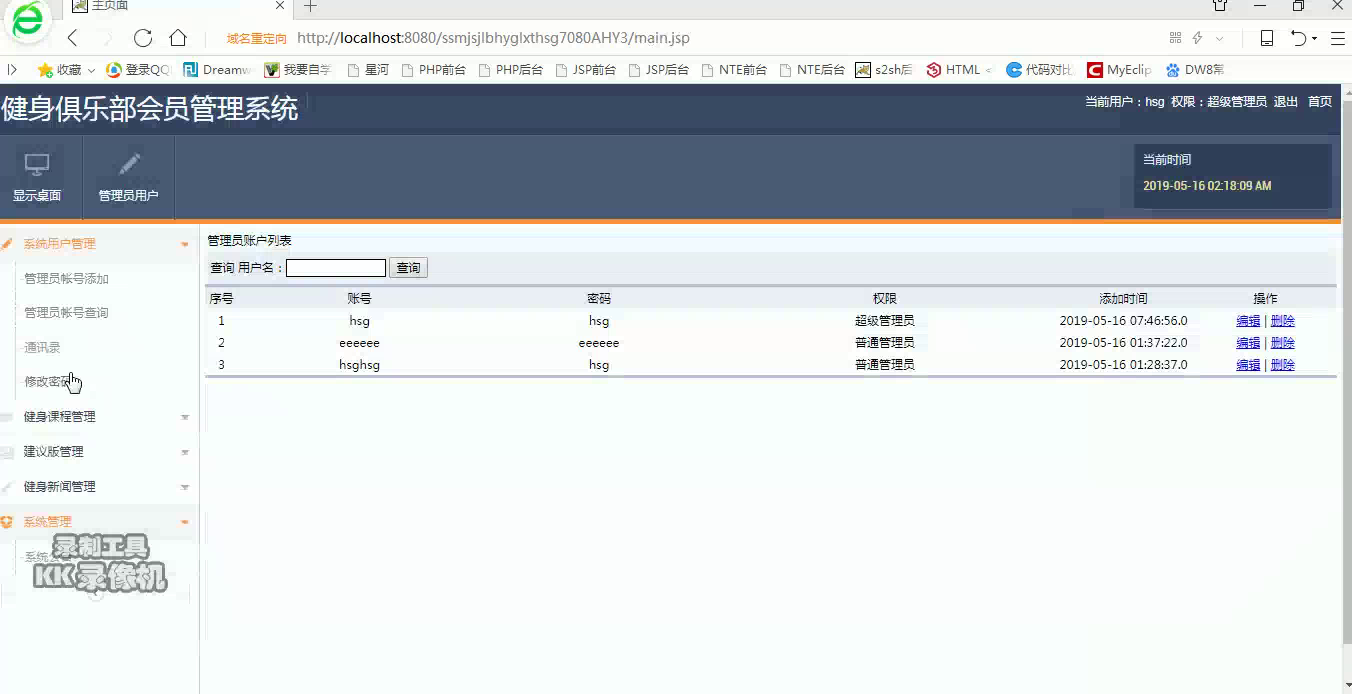Click the 添加时间 column header

coord(1123,299)
